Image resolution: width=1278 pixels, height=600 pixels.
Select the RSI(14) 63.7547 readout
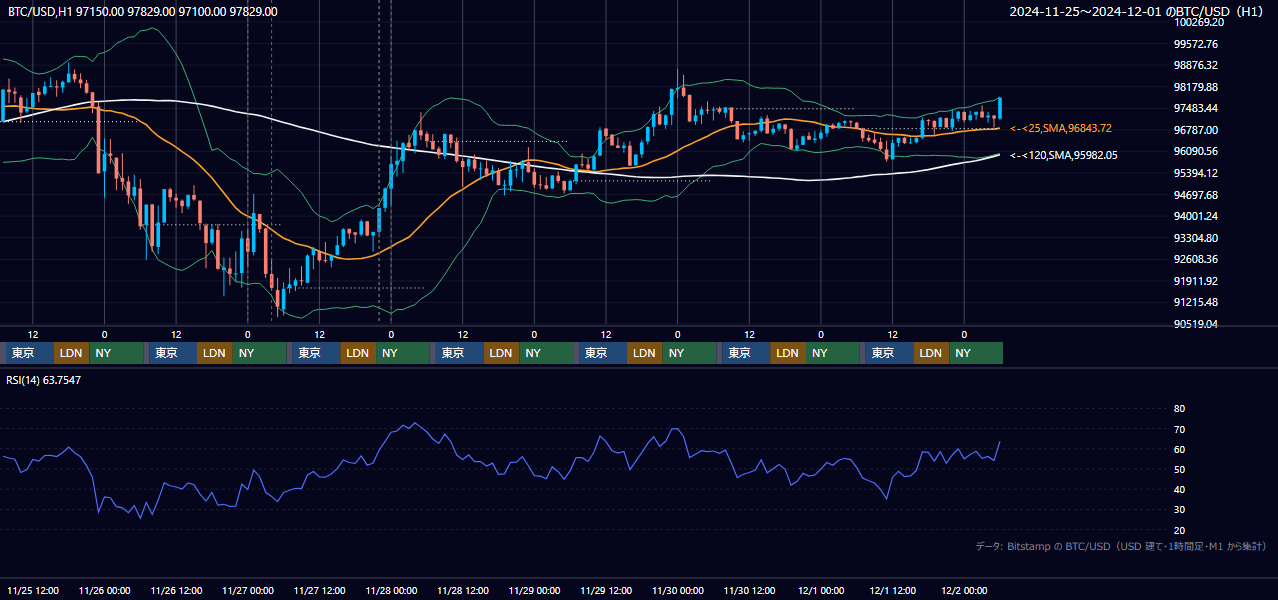44,380
